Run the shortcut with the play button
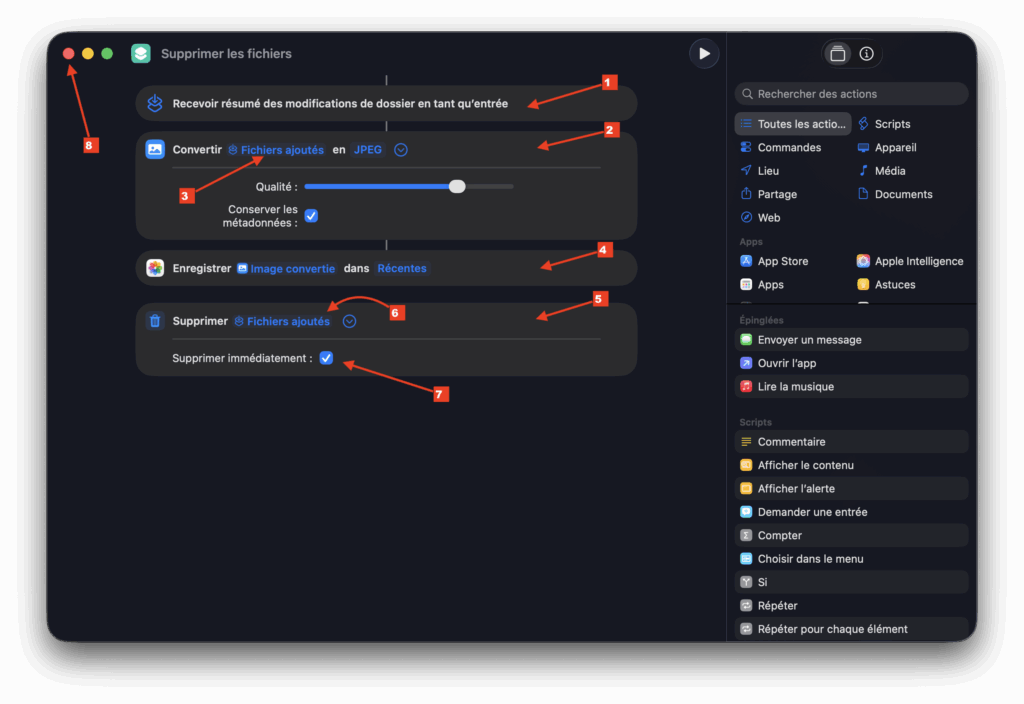Viewport: 1024px width, 704px height. point(704,54)
